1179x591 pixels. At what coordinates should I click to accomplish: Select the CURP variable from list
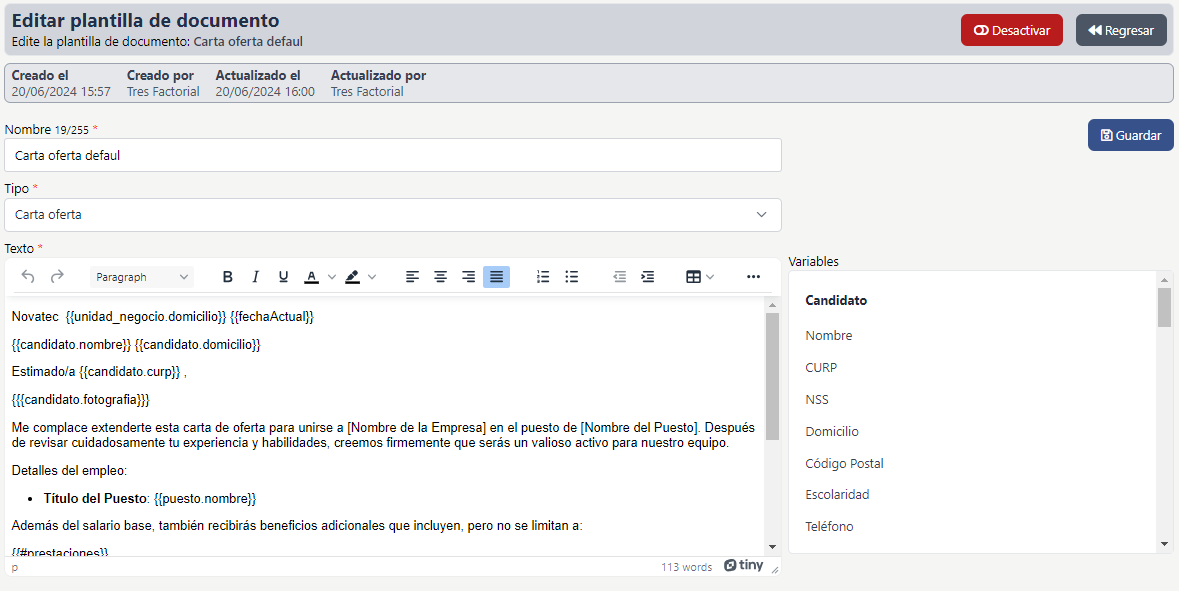821,367
